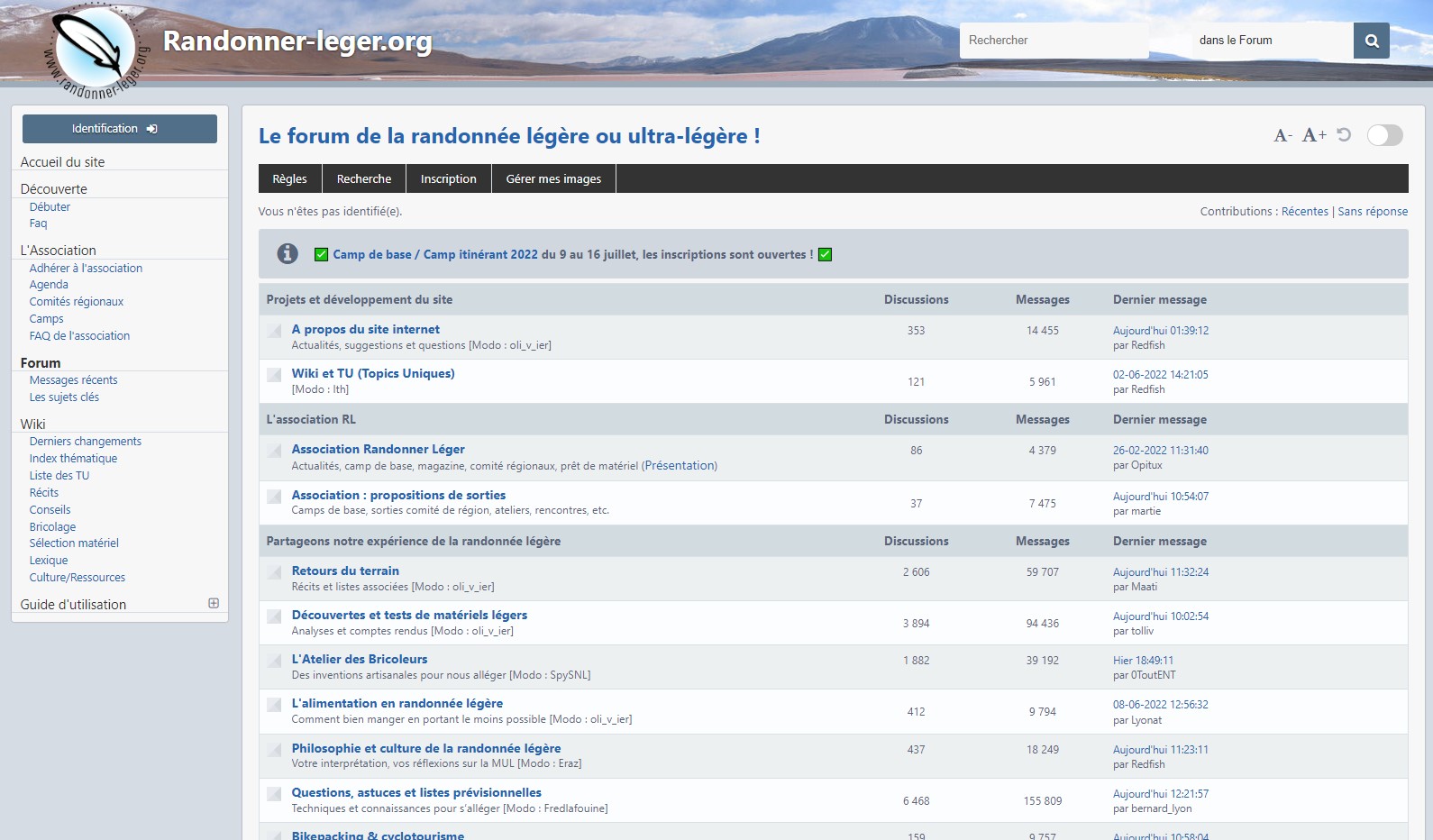Screen dimensions: 1433x840
Task: Click the green checkmark before Camp de base
Action: 321,255
